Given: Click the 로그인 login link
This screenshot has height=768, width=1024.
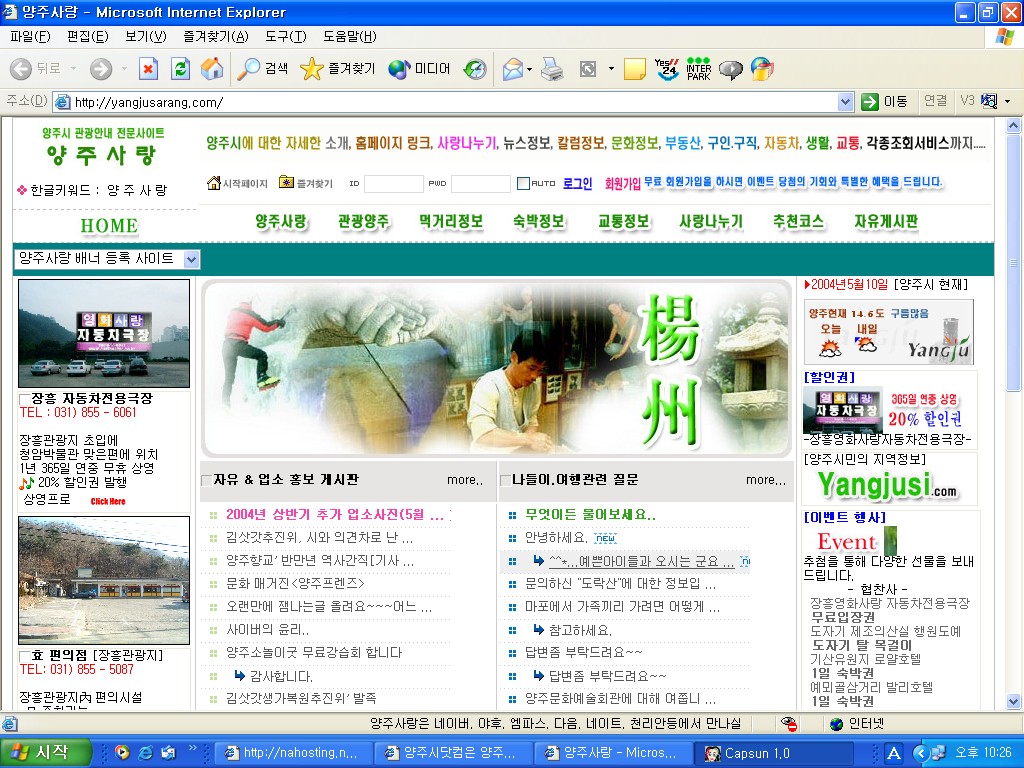Looking at the screenshot, I should point(577,183).
